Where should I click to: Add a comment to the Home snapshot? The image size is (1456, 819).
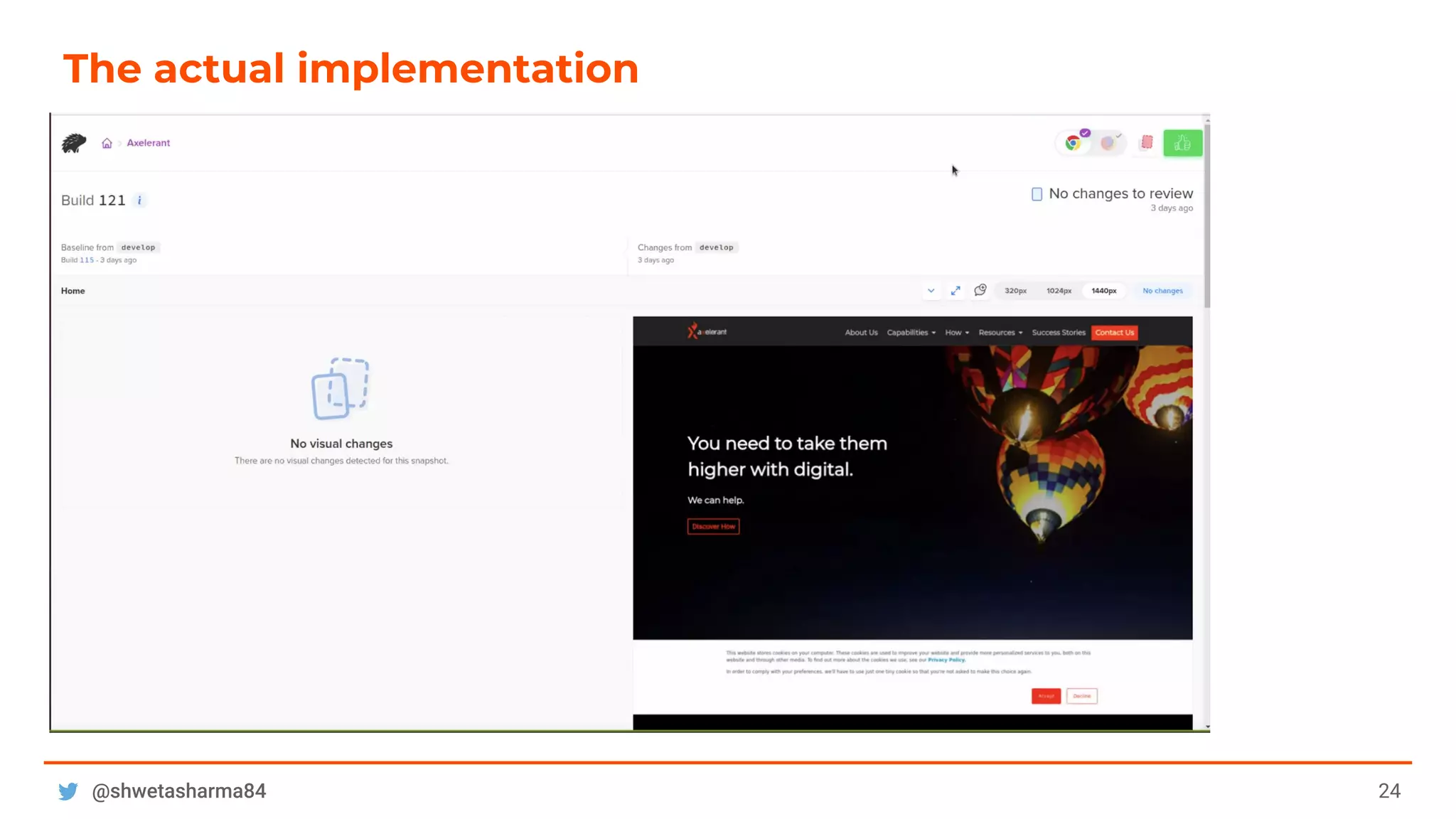point(980,290)
